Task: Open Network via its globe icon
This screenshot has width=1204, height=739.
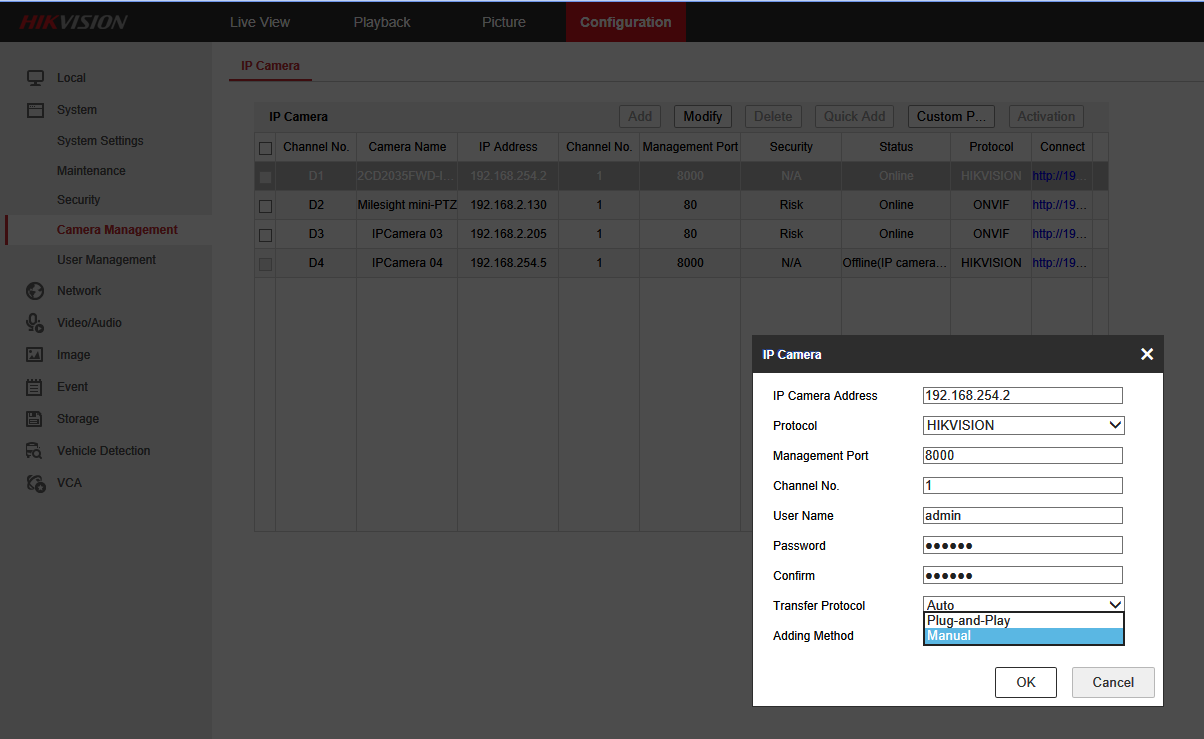Action: coord(35,291)
